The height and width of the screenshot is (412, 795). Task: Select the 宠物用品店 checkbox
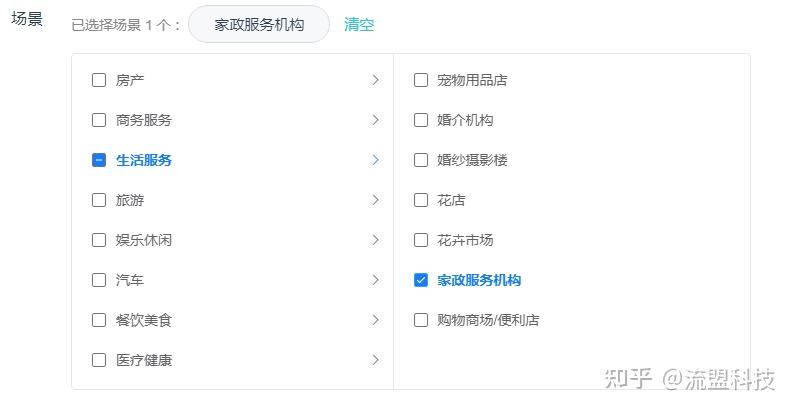(x=421, y=80)
